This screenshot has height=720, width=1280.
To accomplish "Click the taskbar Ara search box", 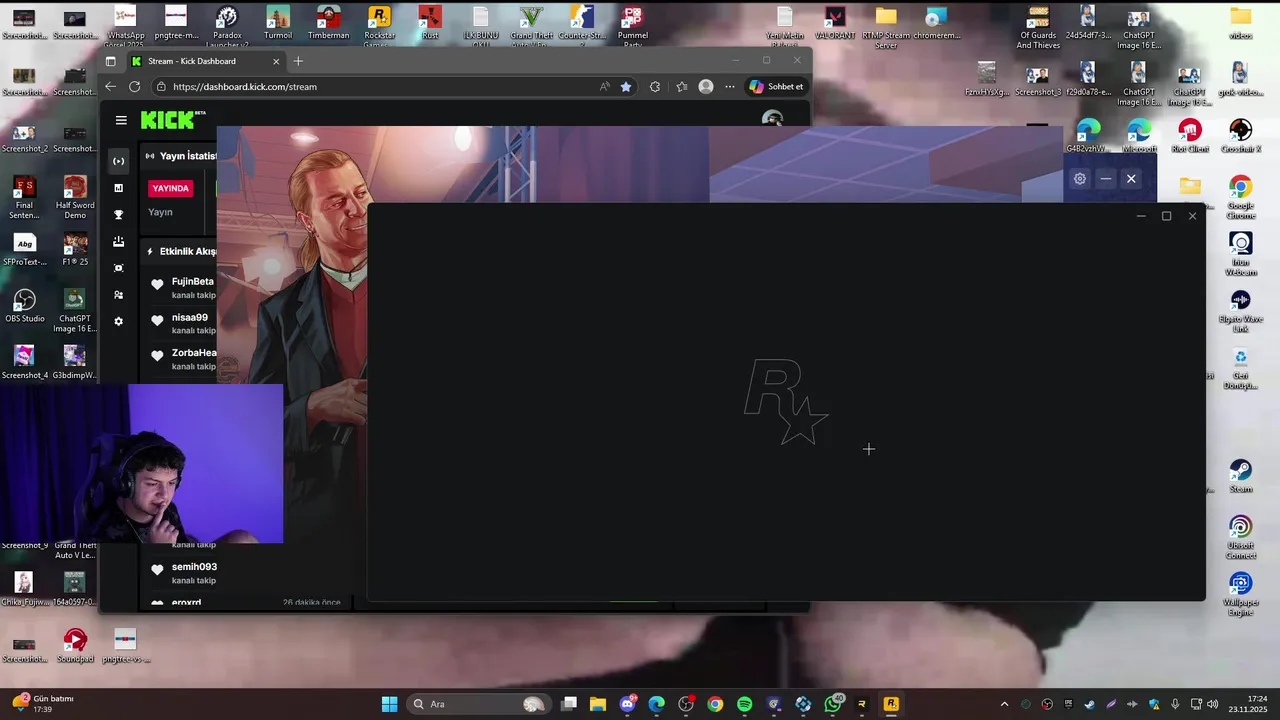I will click(x=480, y=704).
